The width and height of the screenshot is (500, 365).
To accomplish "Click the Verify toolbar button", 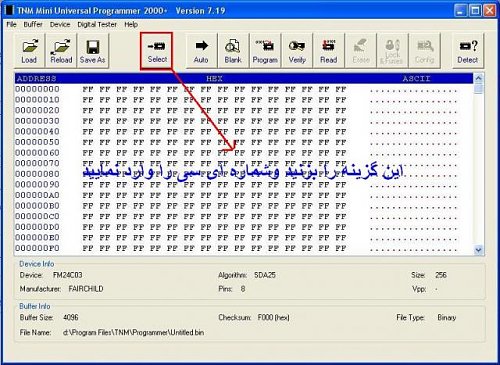I will point(297,51).
